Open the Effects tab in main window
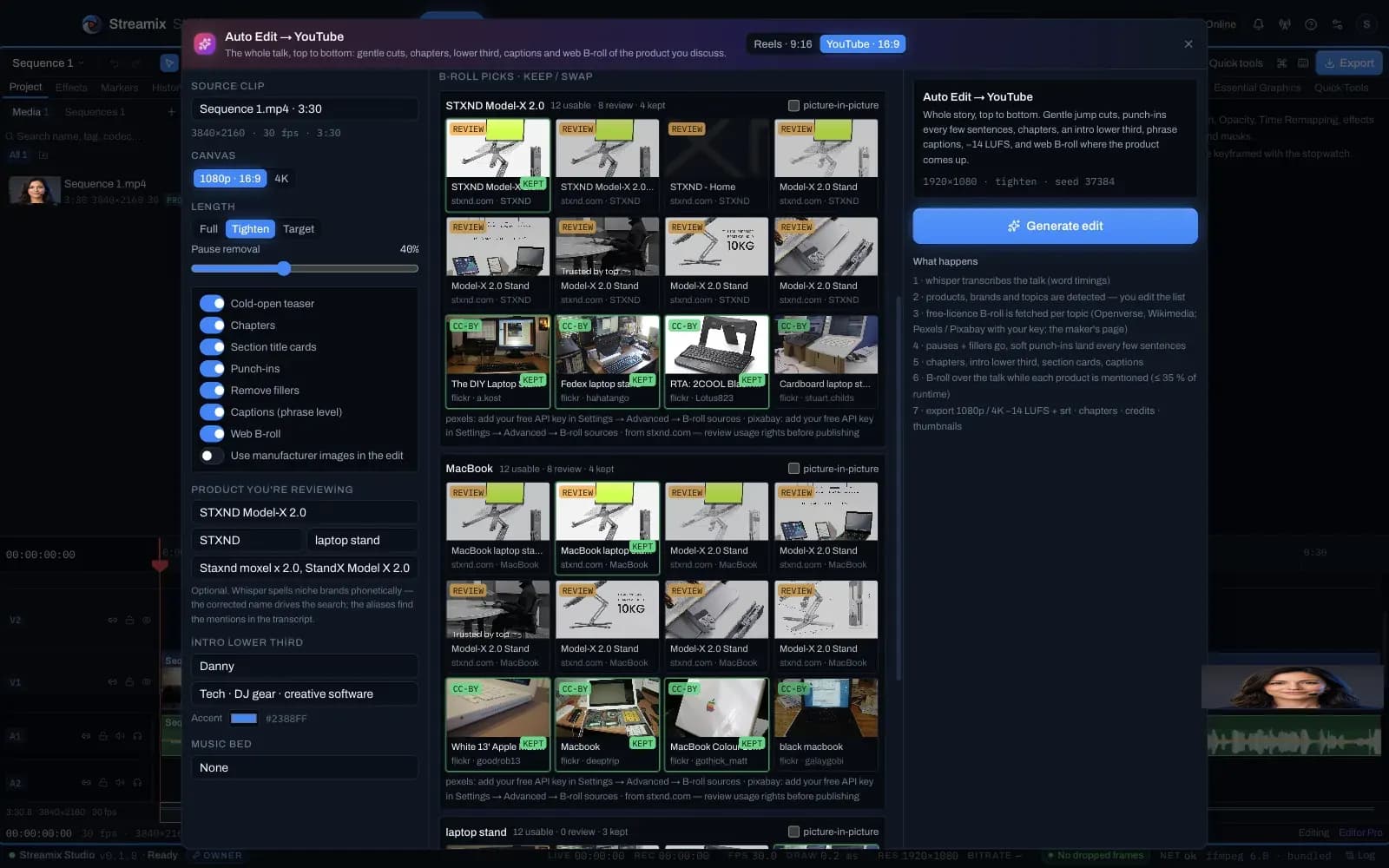The width and height of the screenshot is (1389, 868). tap(71, 88)
